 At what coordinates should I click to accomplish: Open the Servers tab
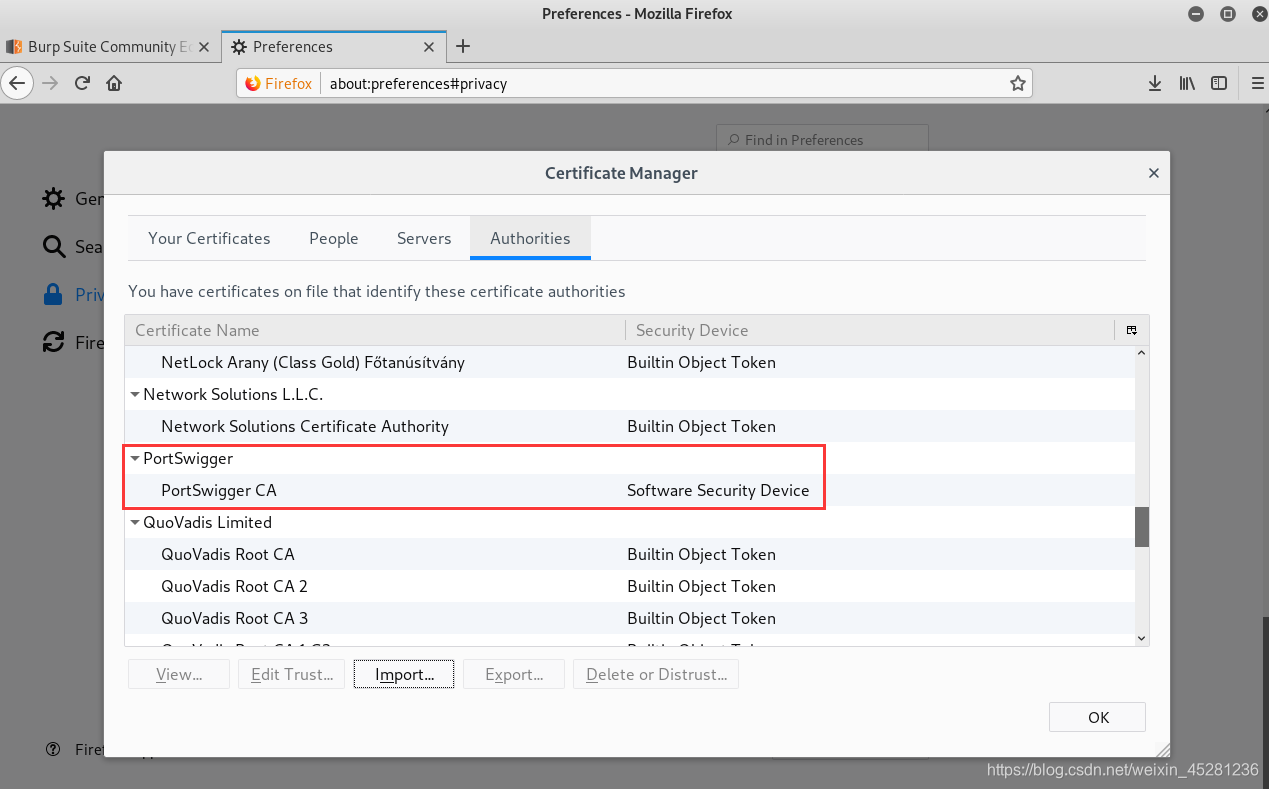tap(424, 238)
